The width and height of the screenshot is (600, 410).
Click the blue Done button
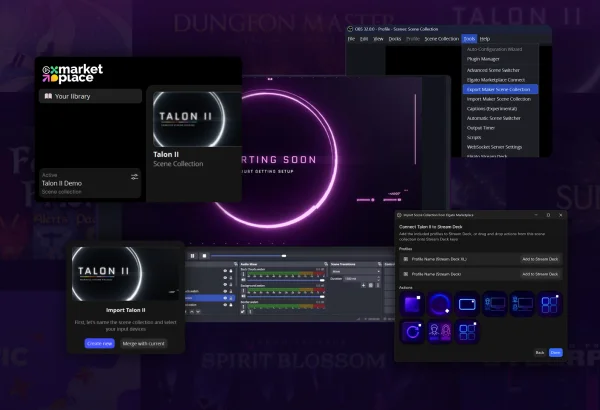tap(556, 353)
